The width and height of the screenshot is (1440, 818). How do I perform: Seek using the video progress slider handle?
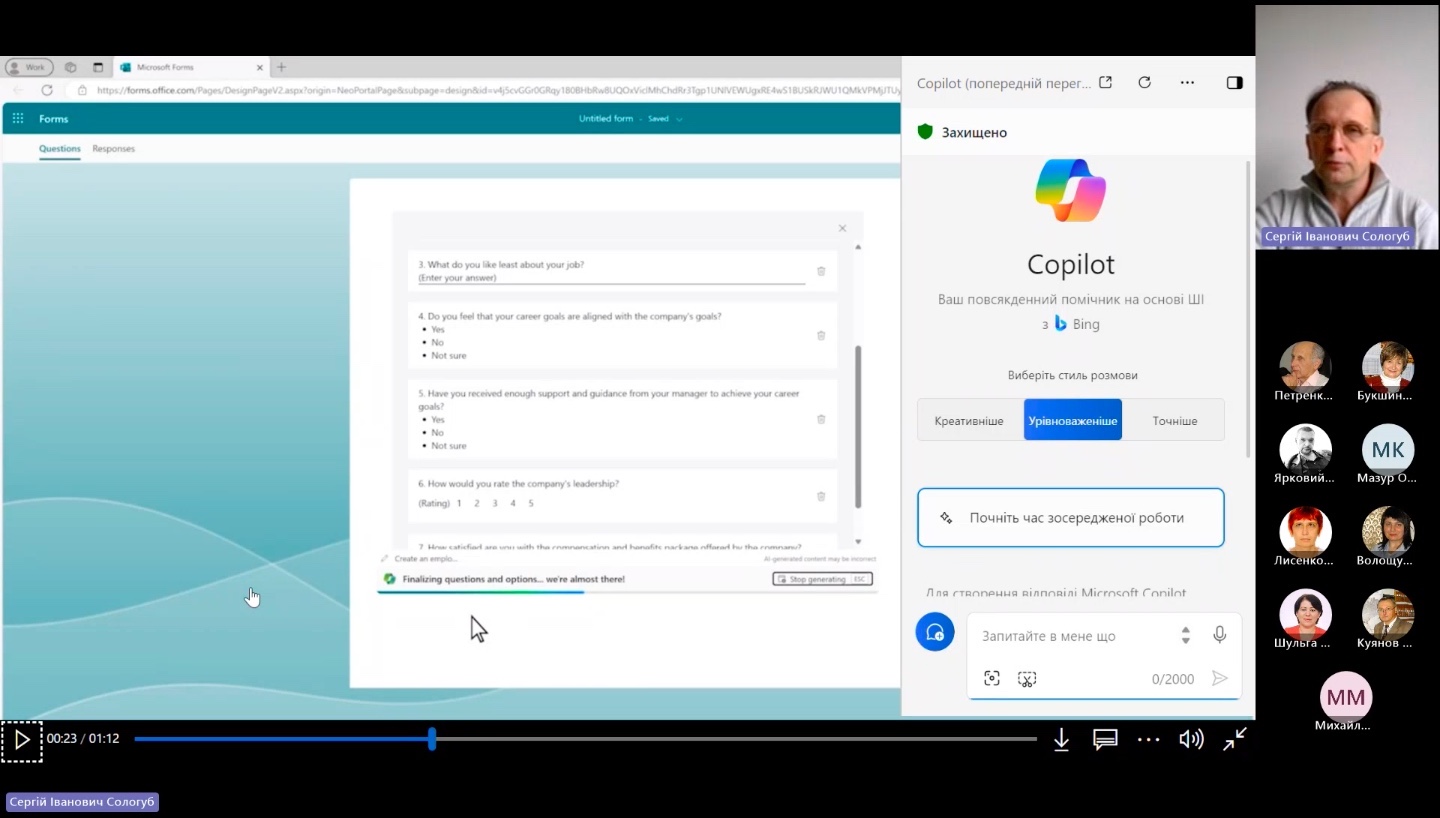[x=432, y=739]
